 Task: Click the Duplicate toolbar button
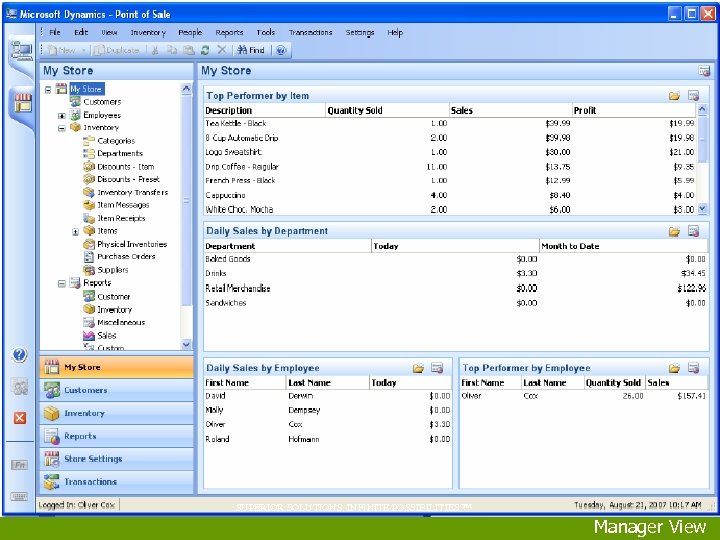[x=117, y=50]
